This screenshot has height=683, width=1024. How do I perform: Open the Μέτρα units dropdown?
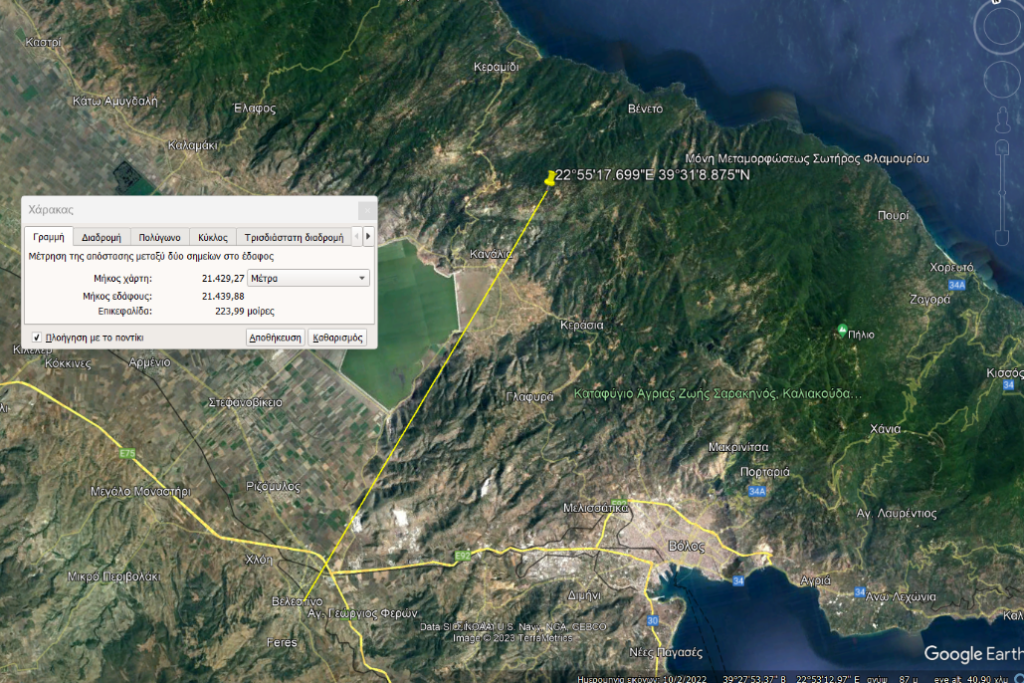(x=308, y=278)
